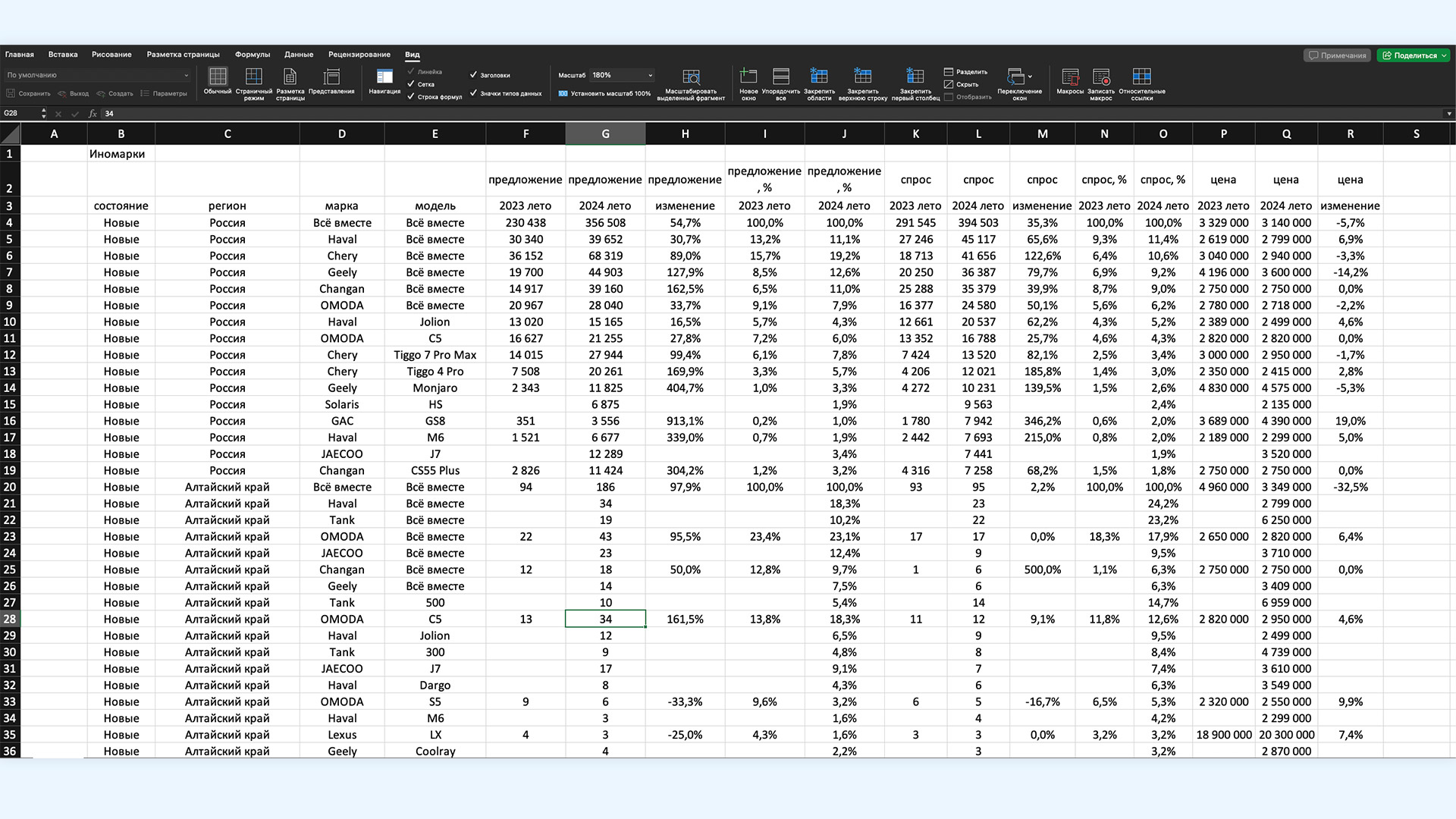Click name box stepper arrows

pos(43,114)
